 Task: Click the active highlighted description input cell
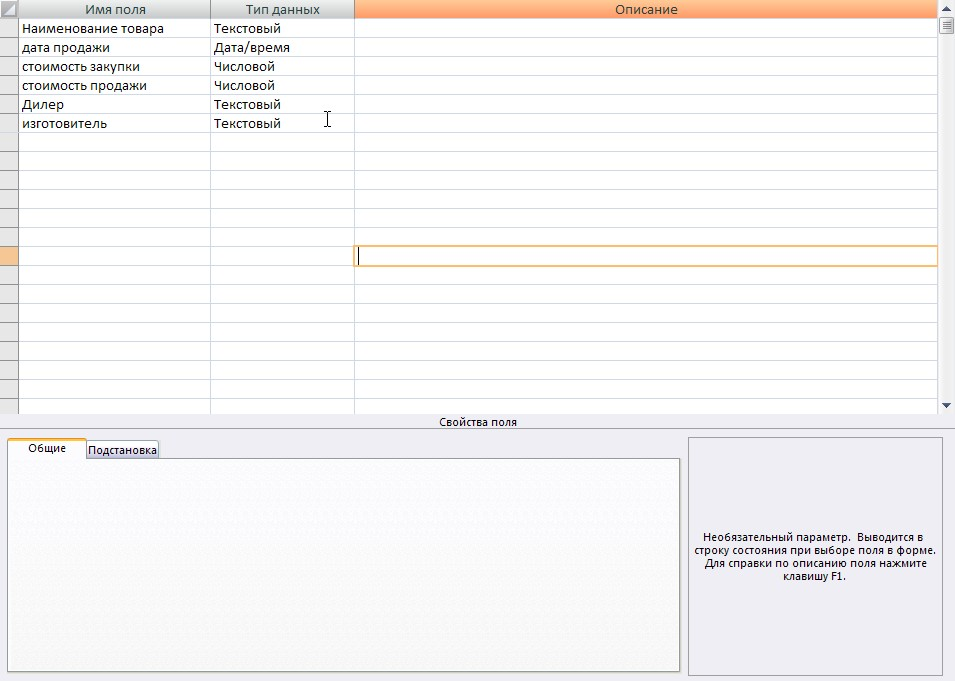[x=646, y=256]
